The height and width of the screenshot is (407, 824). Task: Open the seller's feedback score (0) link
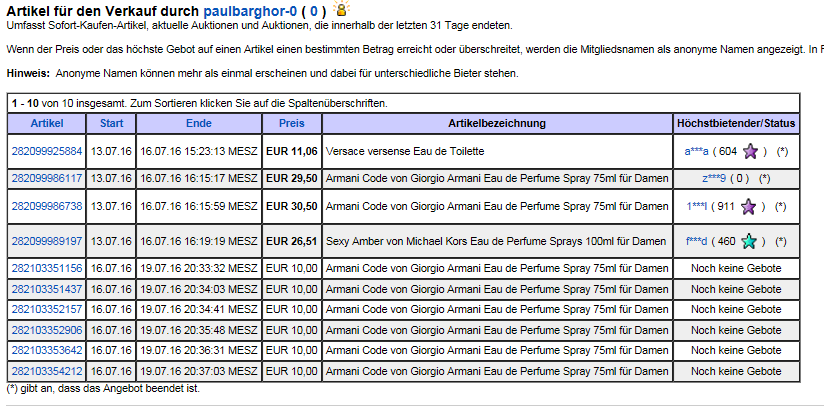pos(313,11)
